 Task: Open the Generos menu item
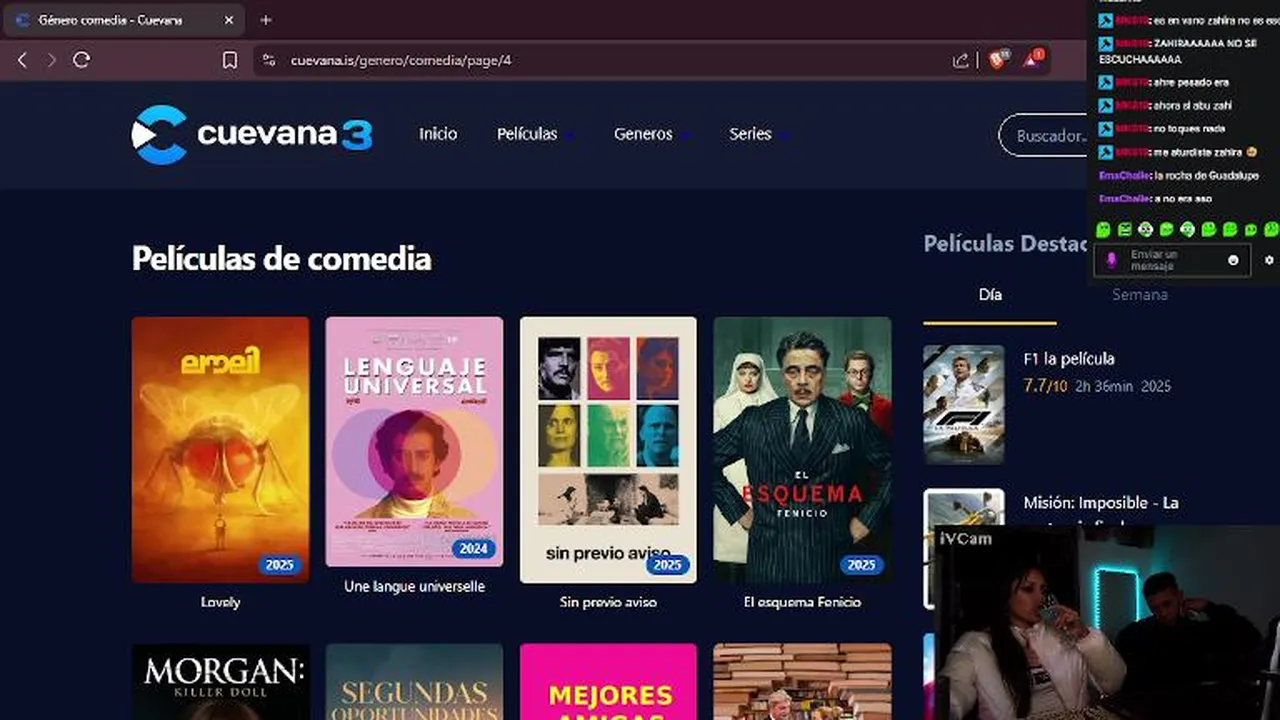coord(643,134)
